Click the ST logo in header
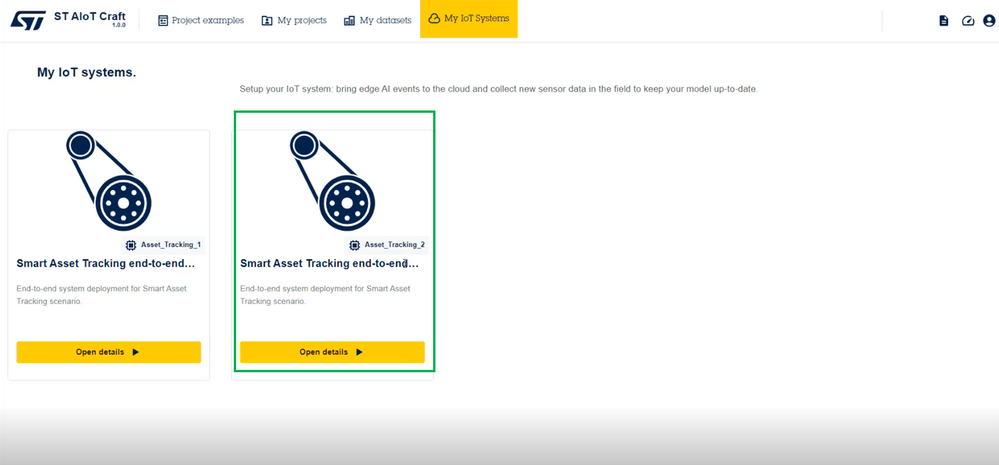The width and height of the screenshot is (999, 465). point(27,20)
